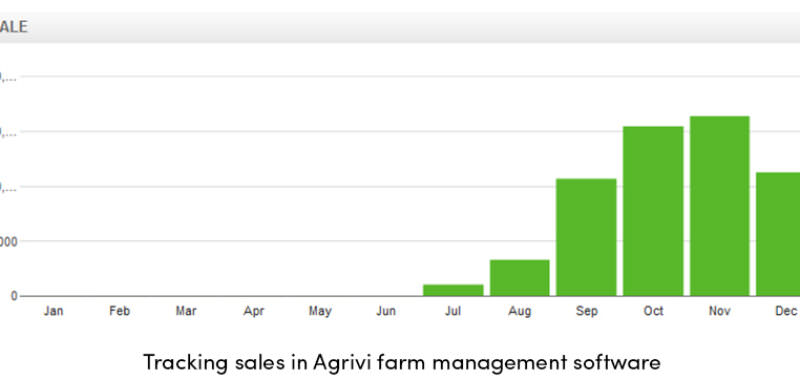
Task: Click the Jun axis label
Action: click(x=386, y=311)
